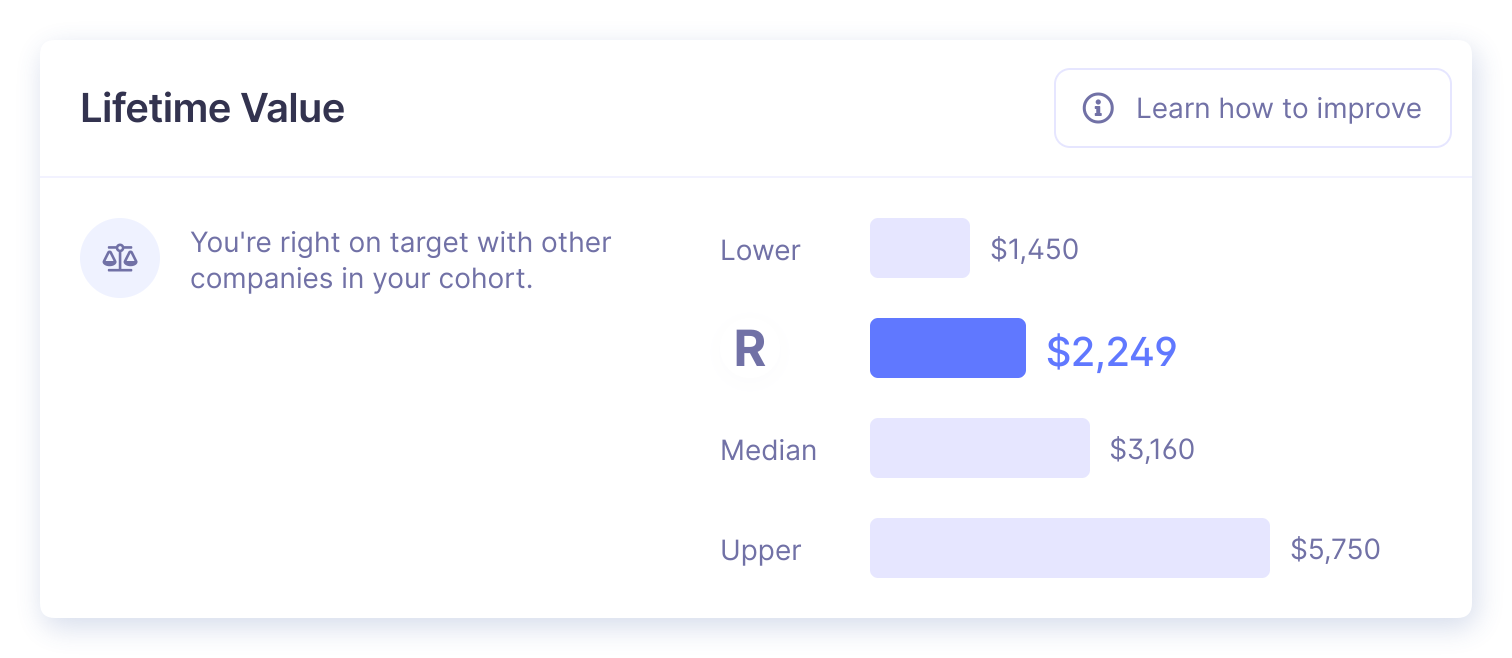Click the balance scales icon
Screen dimensions: 1512x658
120,258
